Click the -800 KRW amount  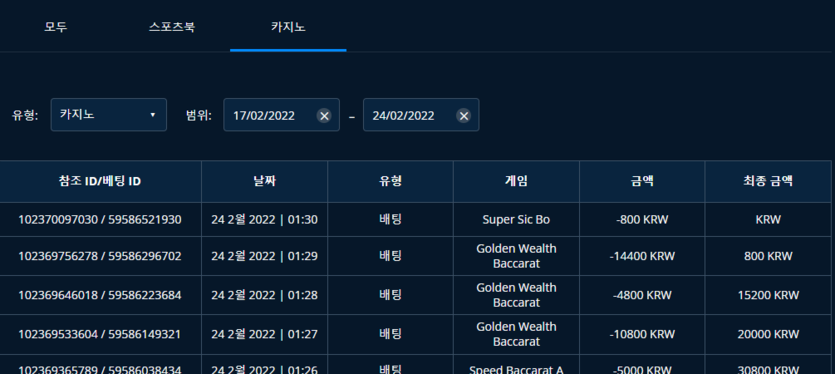[x=642, y=219]
